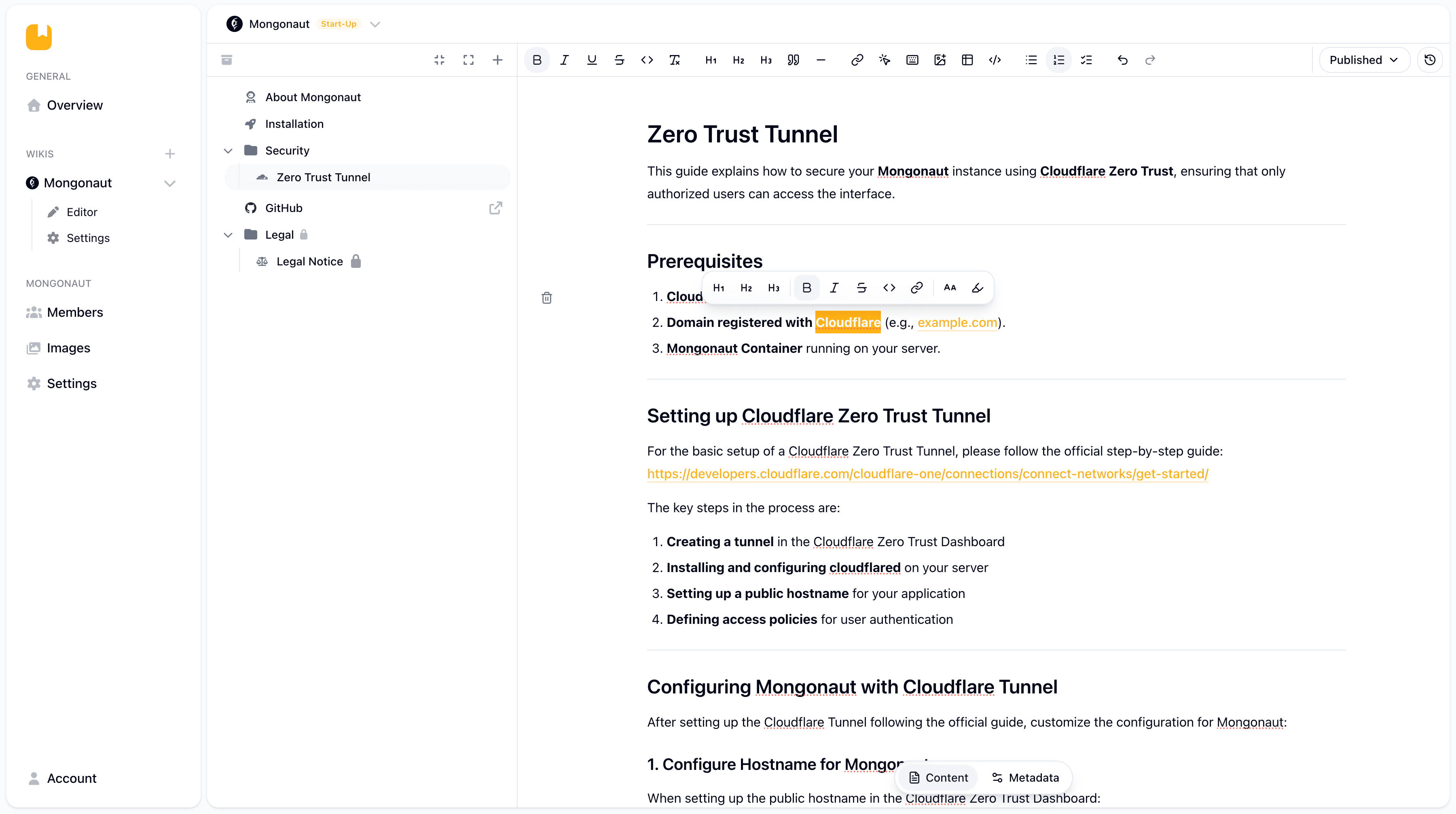Enter fullscreen editor mode
The image size is (1456, 814).
pos(469,60)
